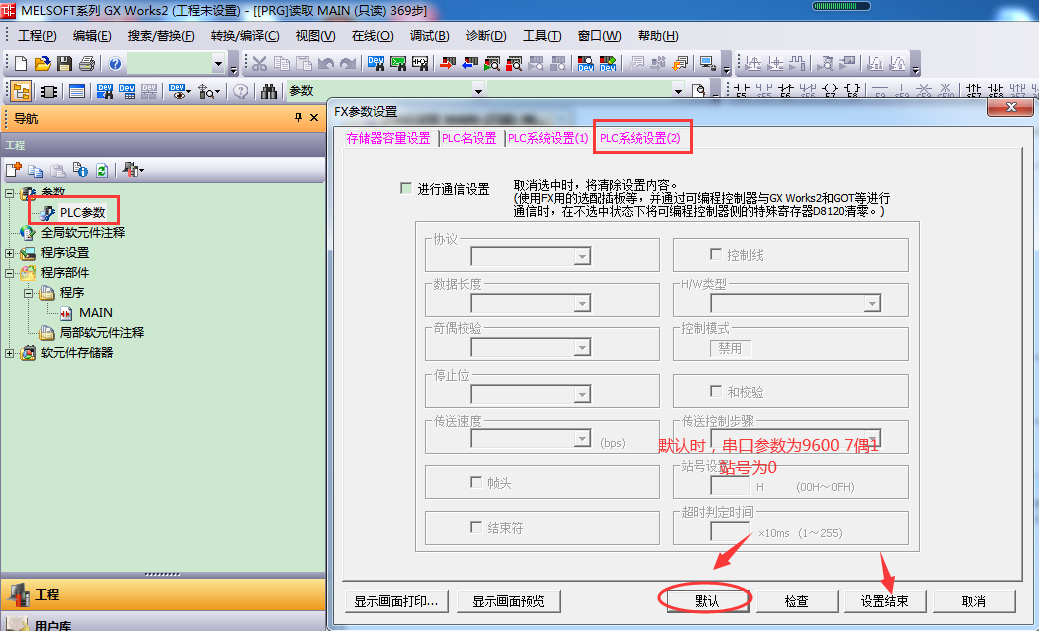Viewport: 1039px width, 631px height.
Task: Click the orange comment windows icon
Action: [681, 64]
